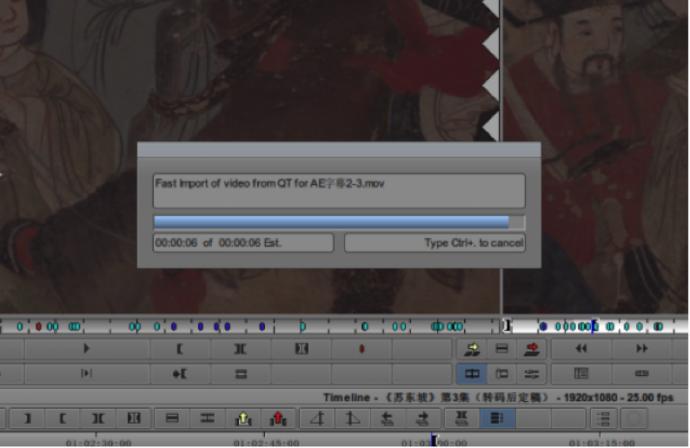This screenshot has height=448, width=690.
Task: Click the Fade Effect left-triangle button
Action: [x=317, y=418]
